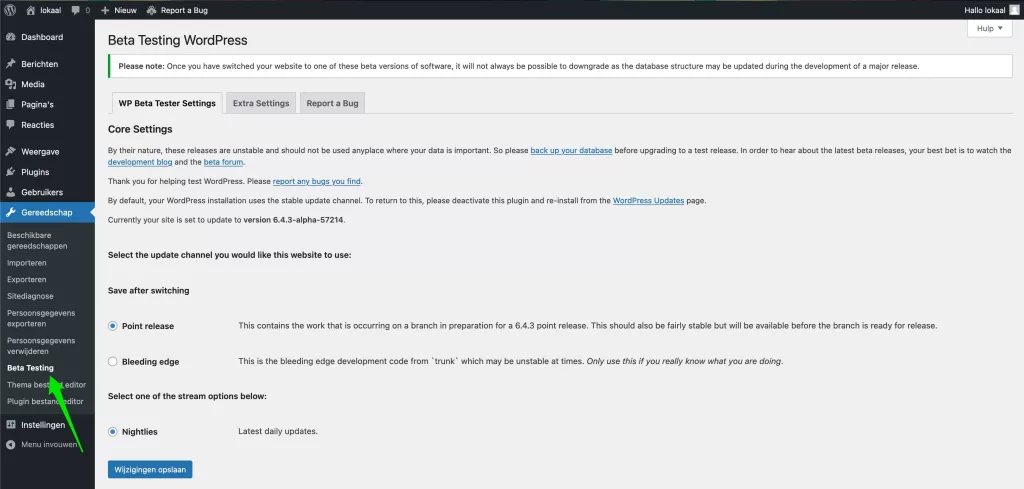The image size is (1024, 489).
Task: Click the Hallo lokaal user avatar
Action: 1013,10
